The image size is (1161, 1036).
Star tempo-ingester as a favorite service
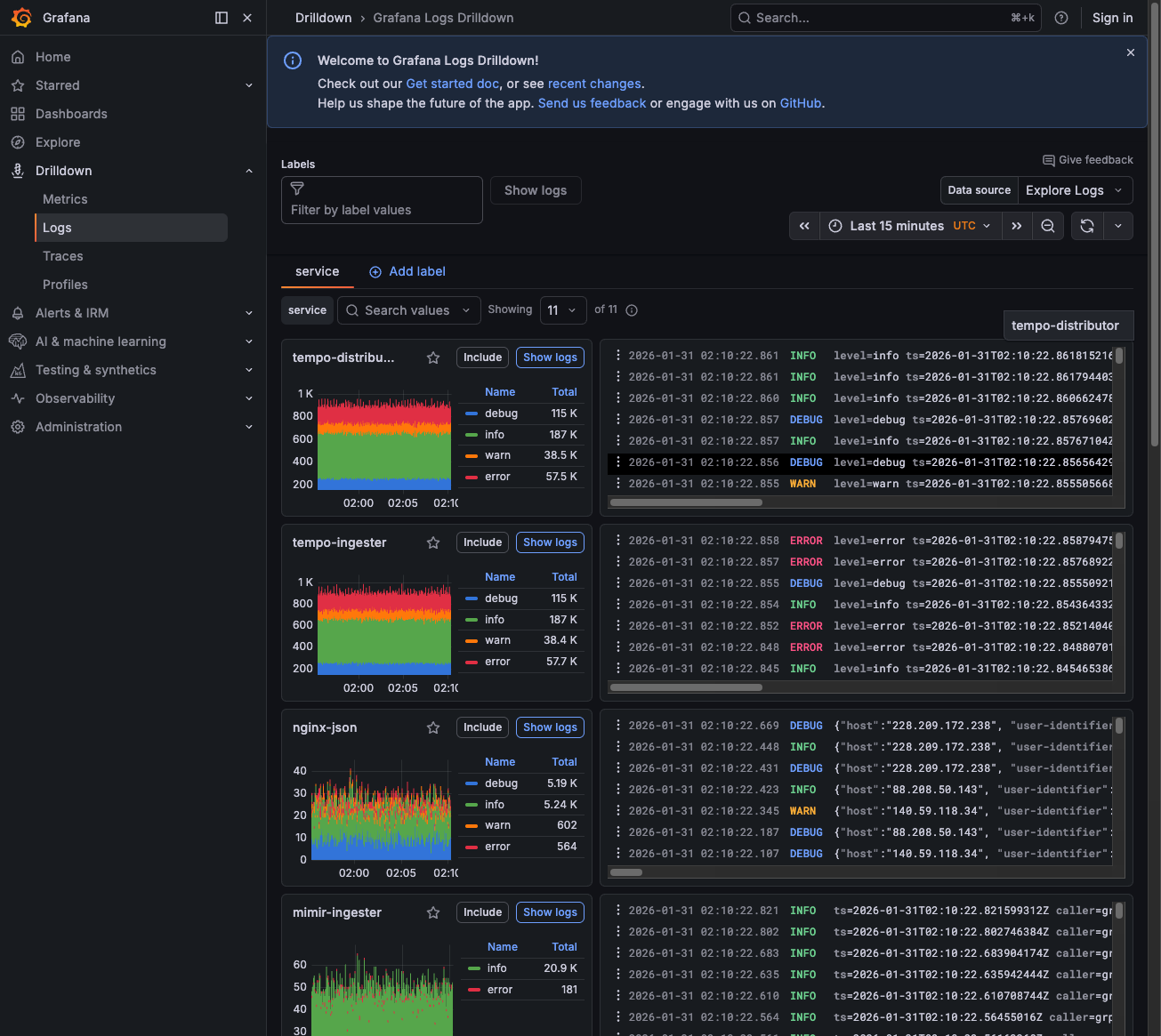click(x=433, y=542)
